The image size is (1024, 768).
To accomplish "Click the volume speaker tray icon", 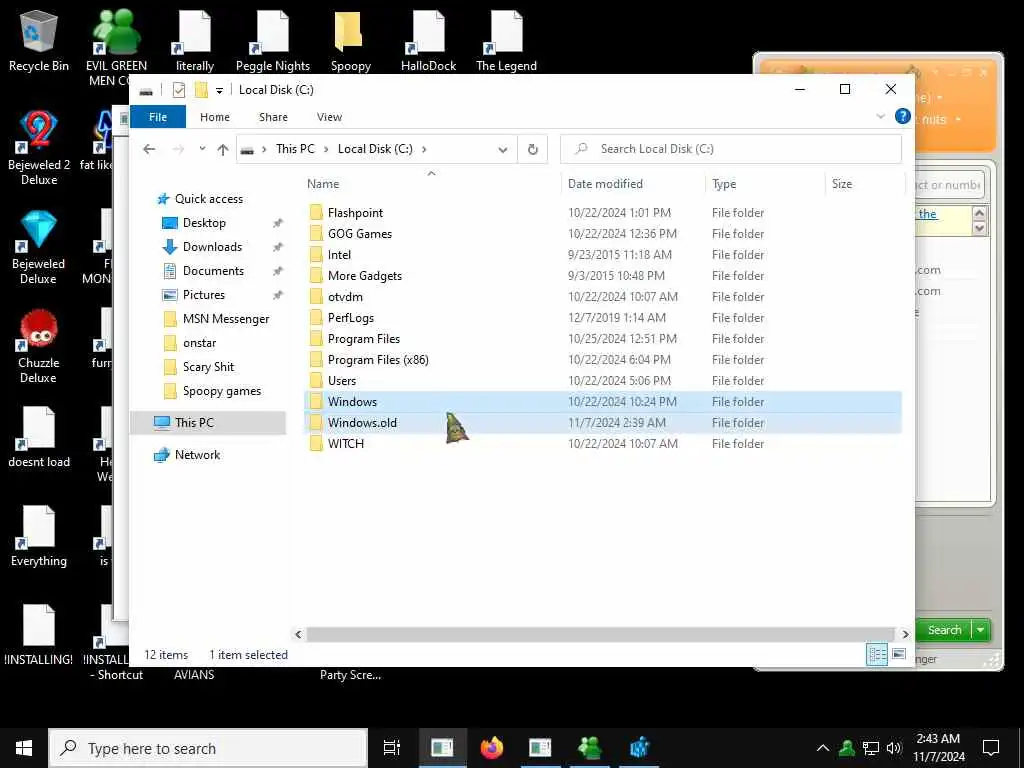I will 894,748.
